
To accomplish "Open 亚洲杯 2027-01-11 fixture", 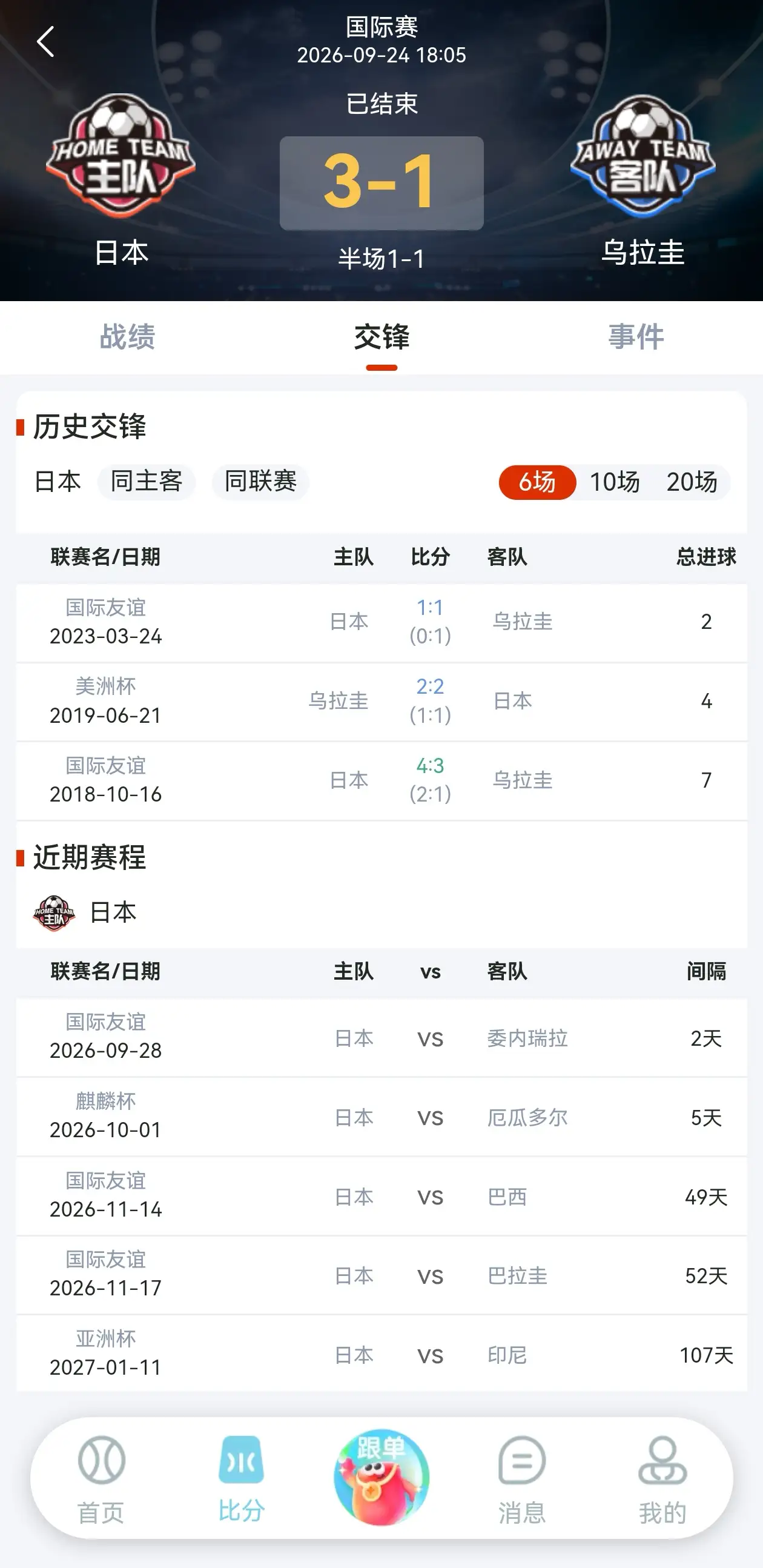I will [381, 1354].
